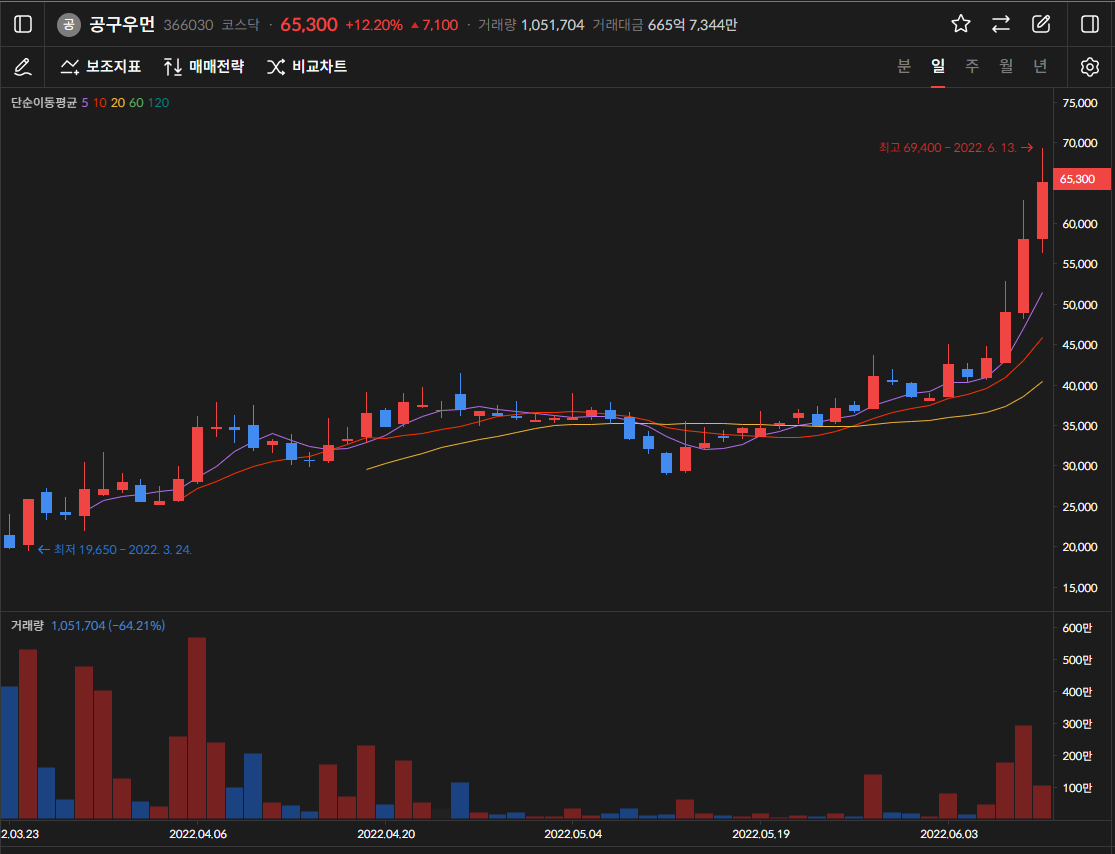Click the 공구우먼 stock name

[122, 24]
